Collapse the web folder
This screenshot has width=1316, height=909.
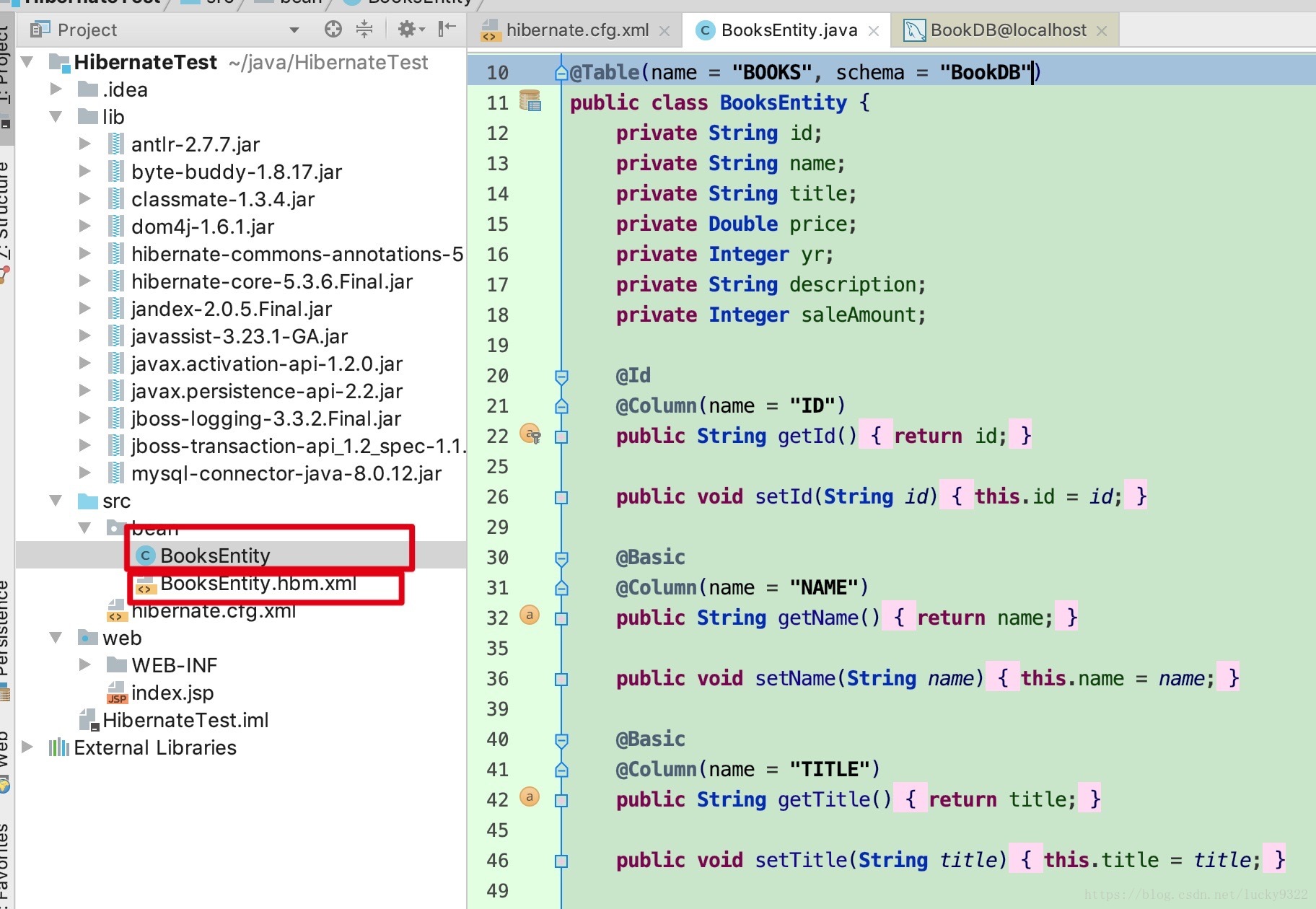pos(56,637)
